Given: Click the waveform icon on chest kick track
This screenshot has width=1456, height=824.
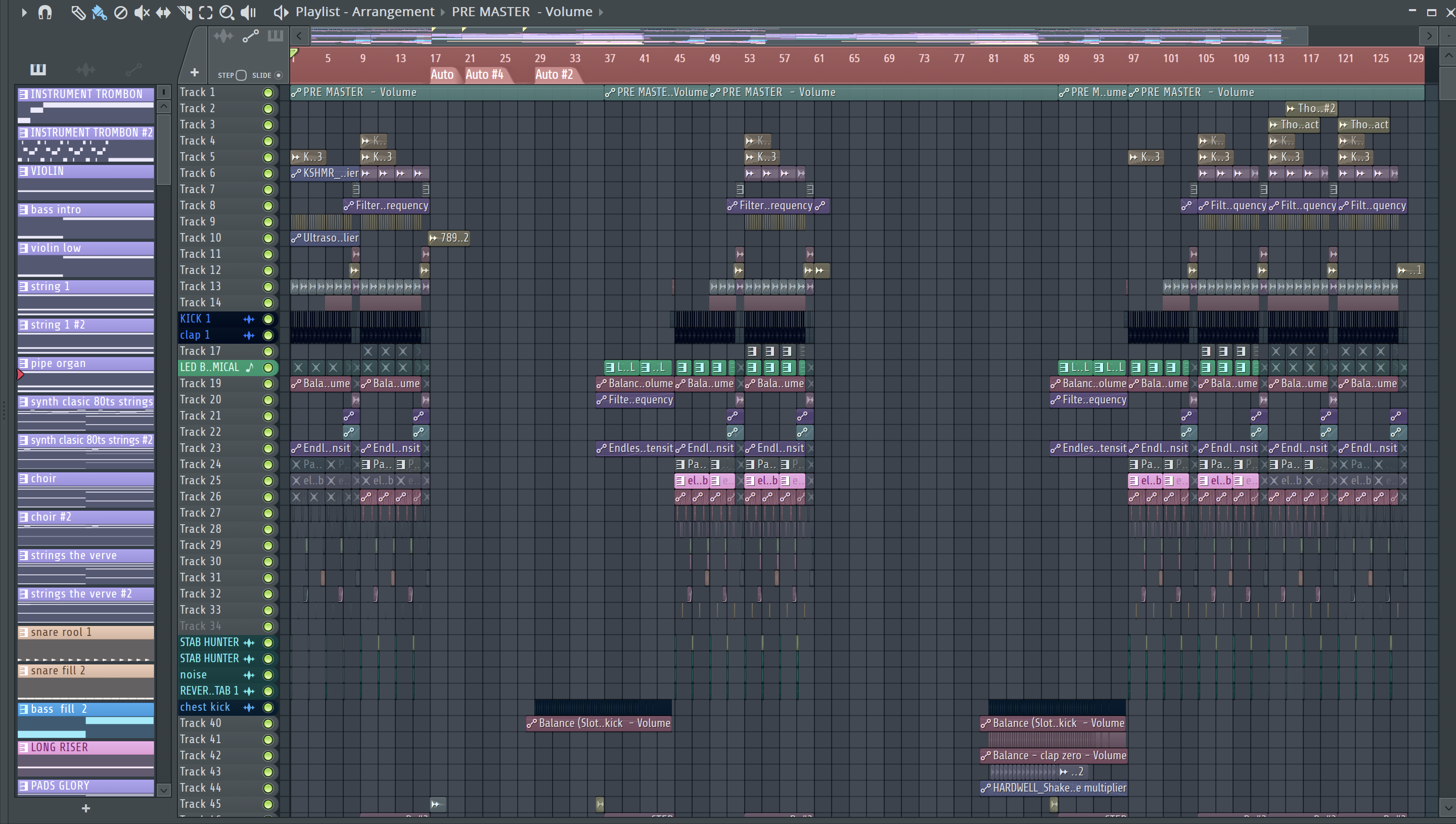Looking at the screenshot, I should 249,707.
